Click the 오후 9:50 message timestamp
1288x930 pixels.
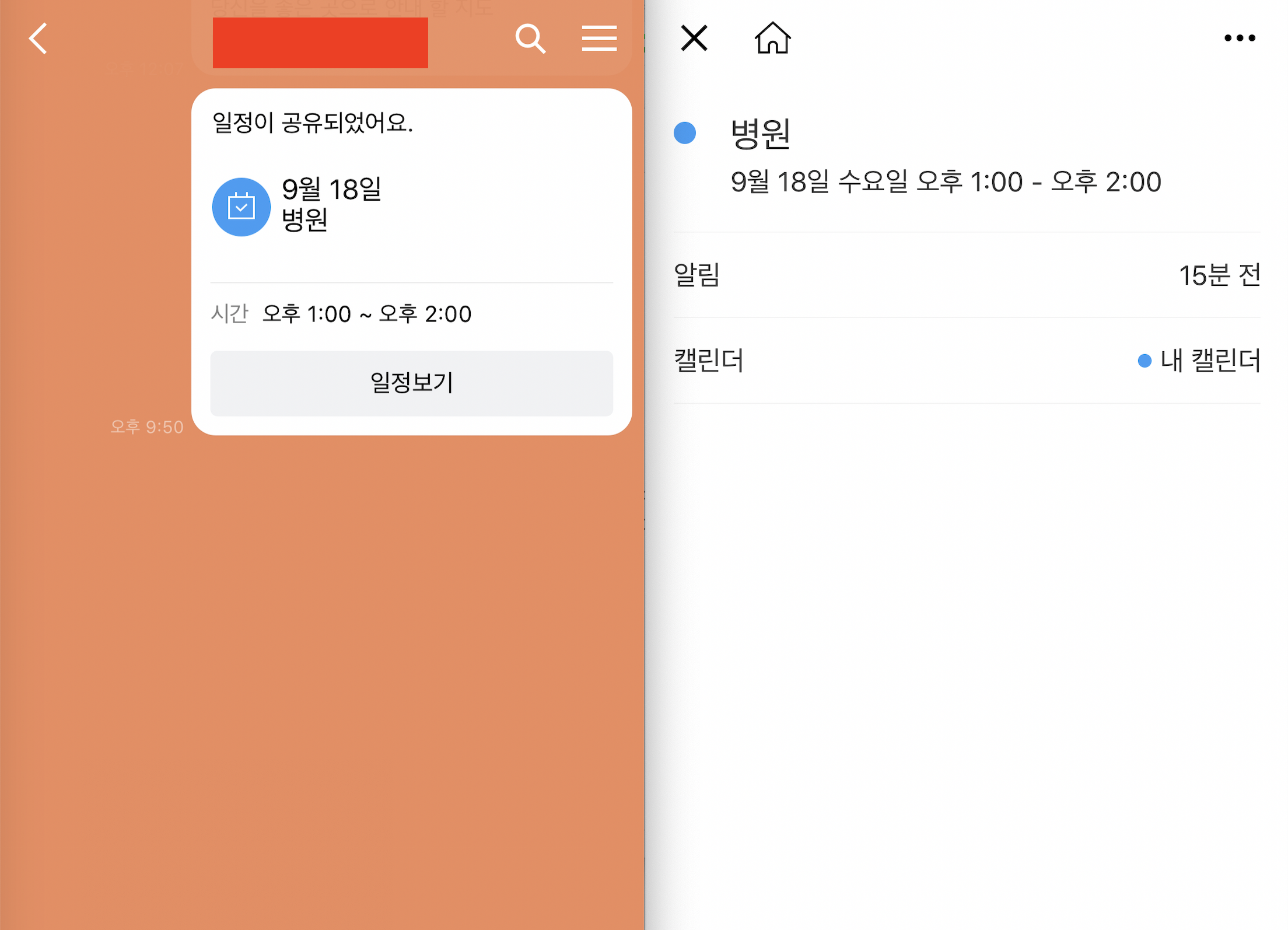(x=147, y=426)
